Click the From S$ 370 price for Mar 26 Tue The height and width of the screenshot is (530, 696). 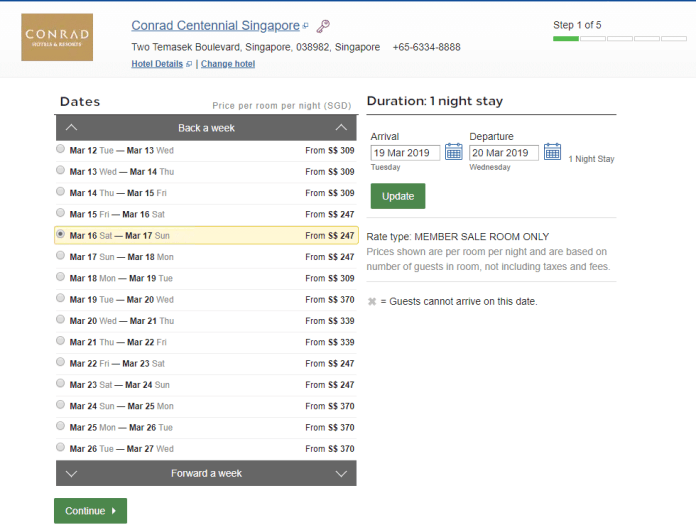pyautogui.click(x=330, y=449)
